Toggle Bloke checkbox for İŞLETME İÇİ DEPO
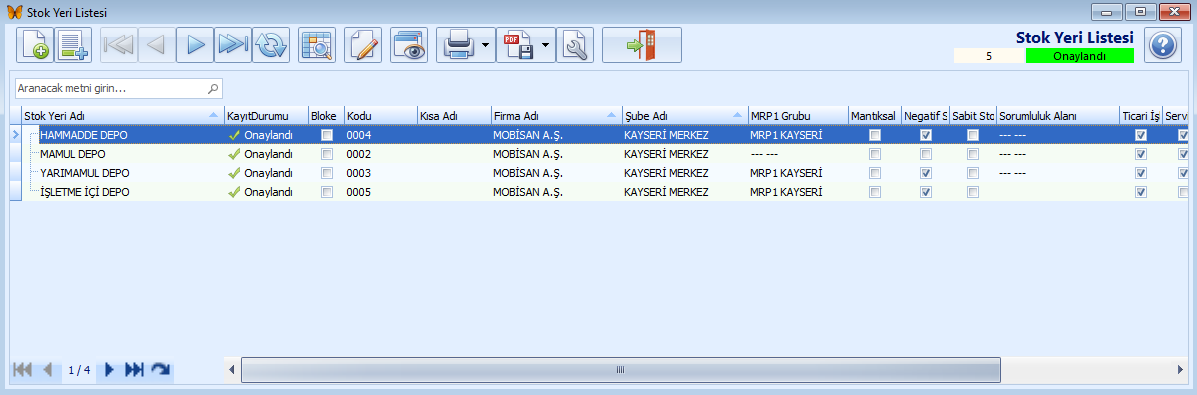1197x395 pixels. [x=327, y=192]
